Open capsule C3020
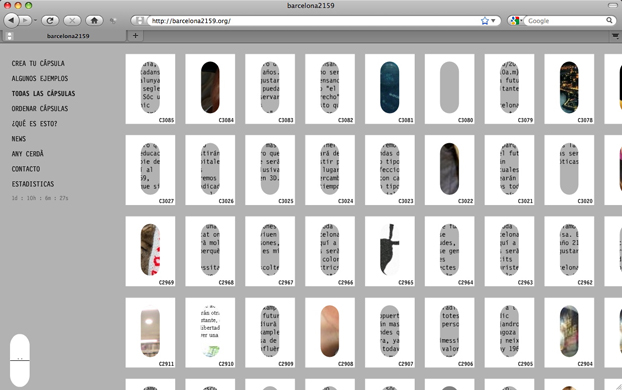Screen dimensions: 622x390 click(569, 170)
